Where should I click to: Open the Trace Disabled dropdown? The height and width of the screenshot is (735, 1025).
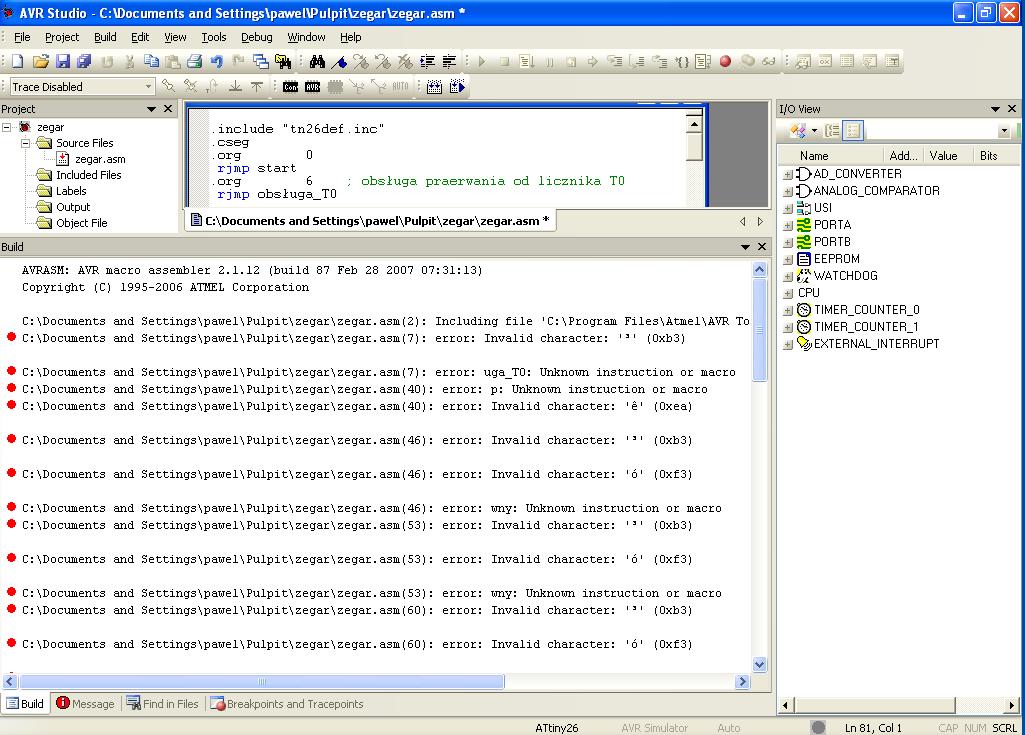[x=149, y=87]
